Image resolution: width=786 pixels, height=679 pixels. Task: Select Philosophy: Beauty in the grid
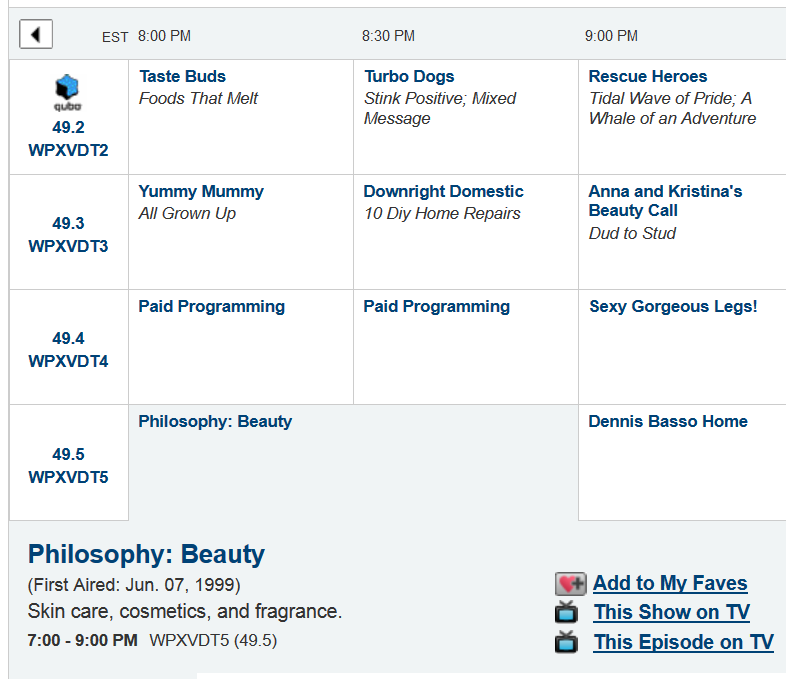coord(215,421)
